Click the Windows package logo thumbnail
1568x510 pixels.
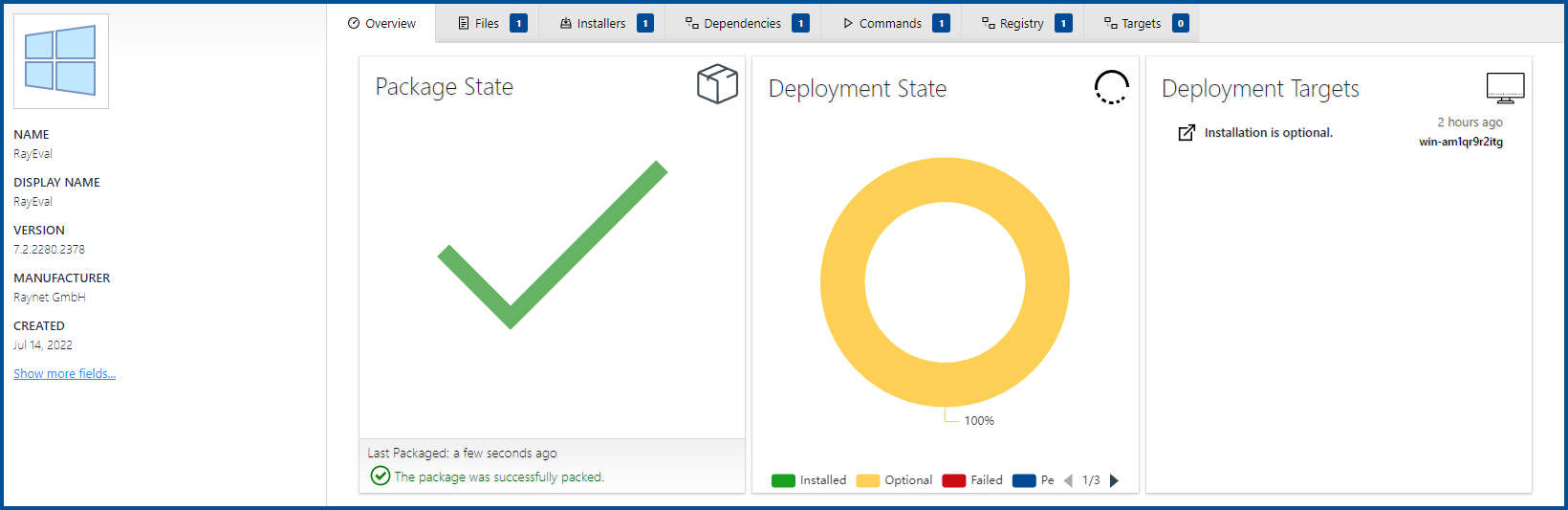pyautogui.click(x=60, y=61)
